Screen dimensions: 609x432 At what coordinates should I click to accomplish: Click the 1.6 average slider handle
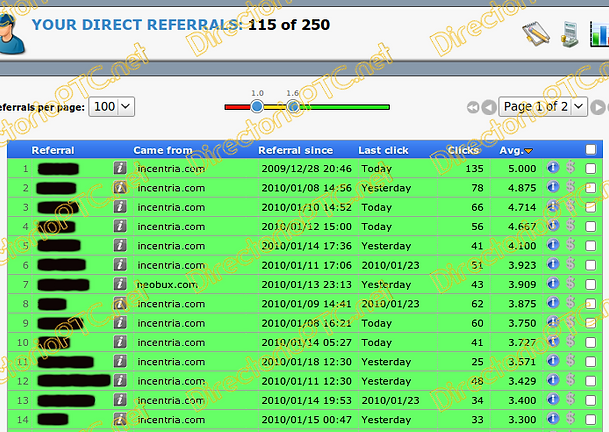(294, 106)
